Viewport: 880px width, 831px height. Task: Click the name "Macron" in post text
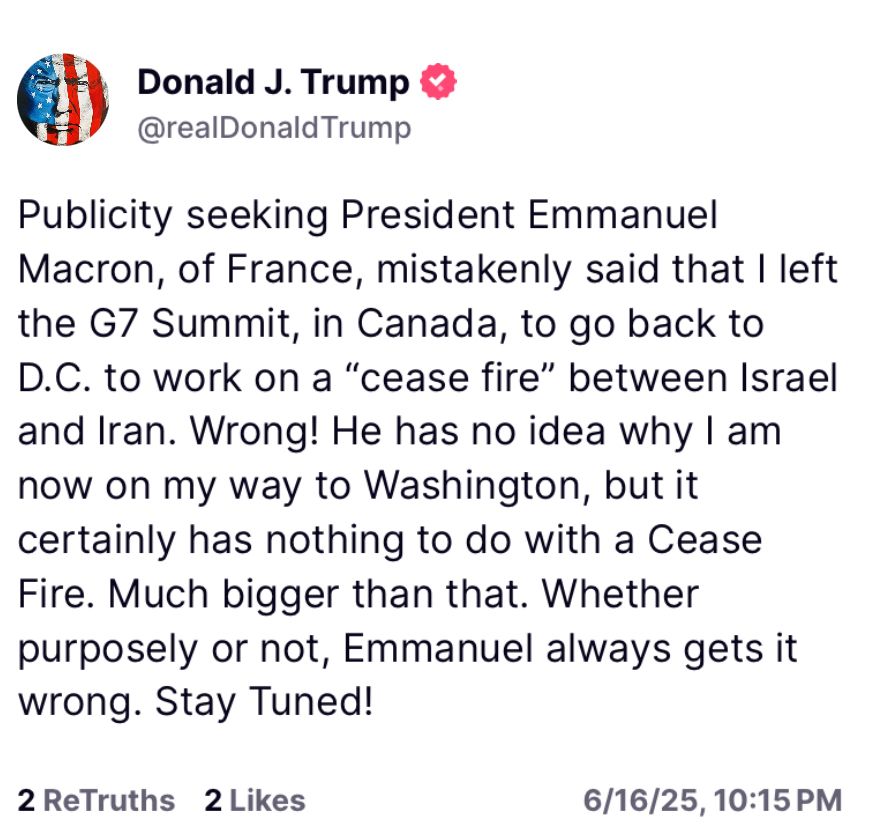coord(85,271)
